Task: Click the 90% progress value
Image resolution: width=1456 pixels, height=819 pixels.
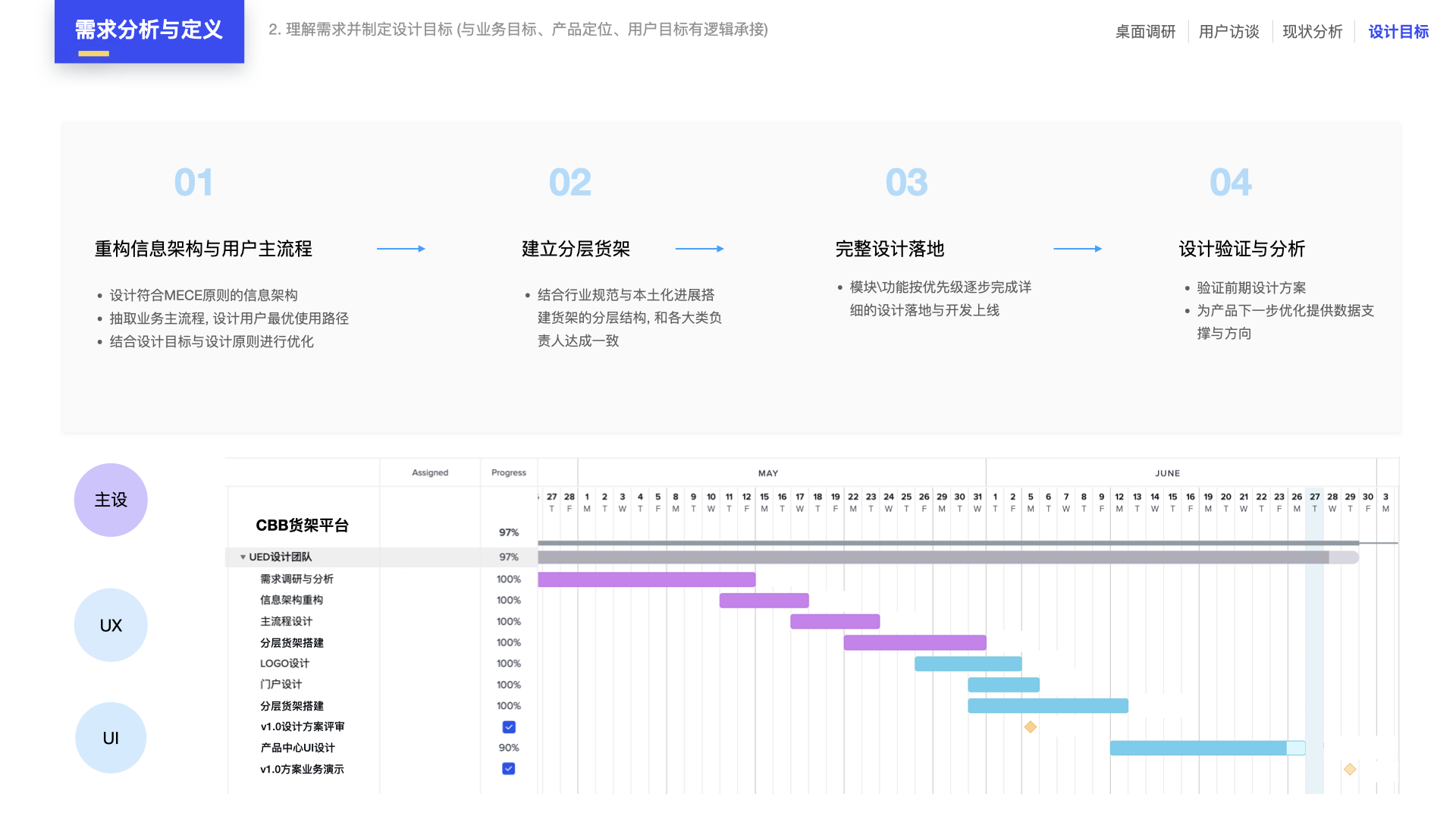Action: (x=509, y=748)
